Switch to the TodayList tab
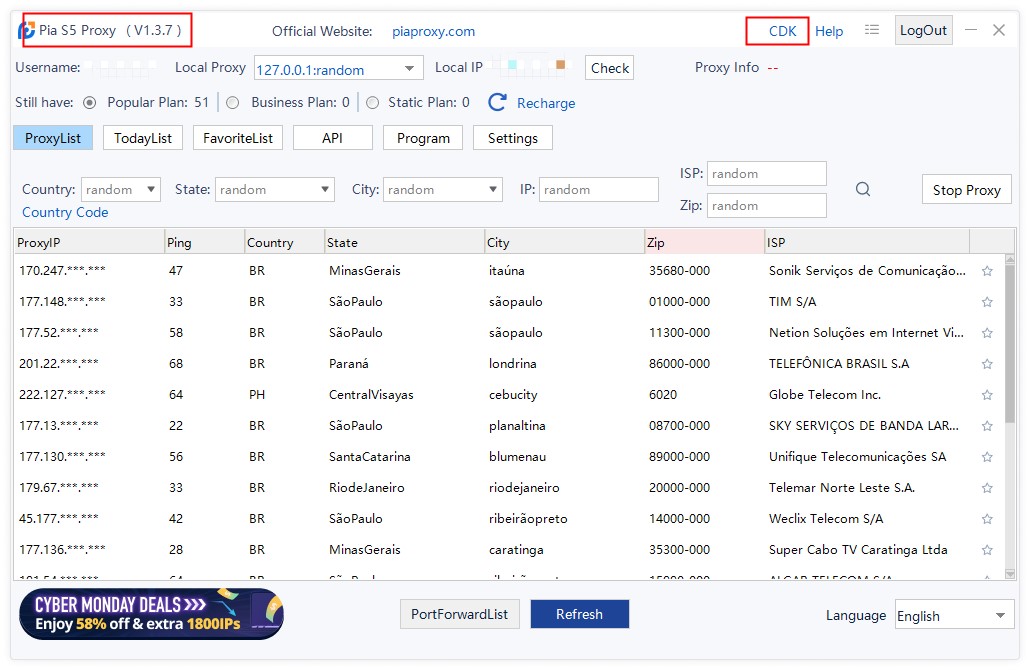Viewport: 1030px width, 670px height. tap(143, 138)
